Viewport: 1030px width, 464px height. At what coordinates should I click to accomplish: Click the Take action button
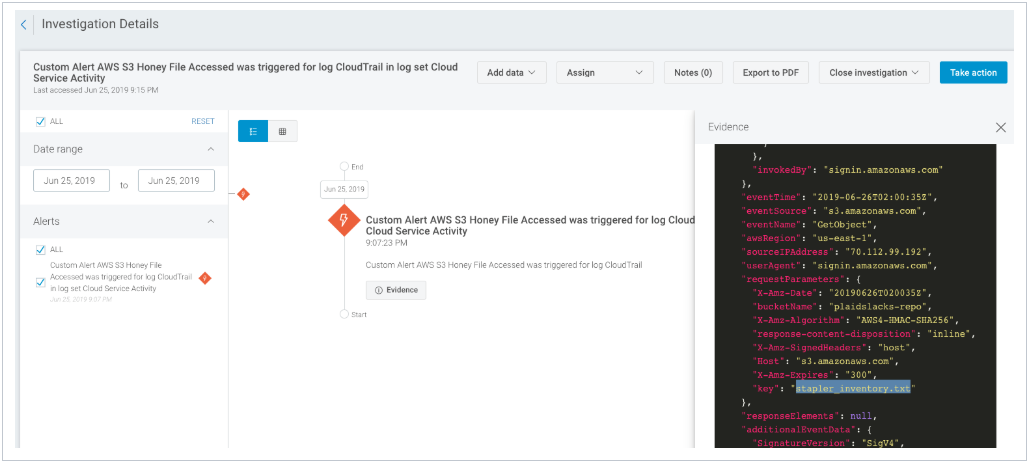pos(973,72)
